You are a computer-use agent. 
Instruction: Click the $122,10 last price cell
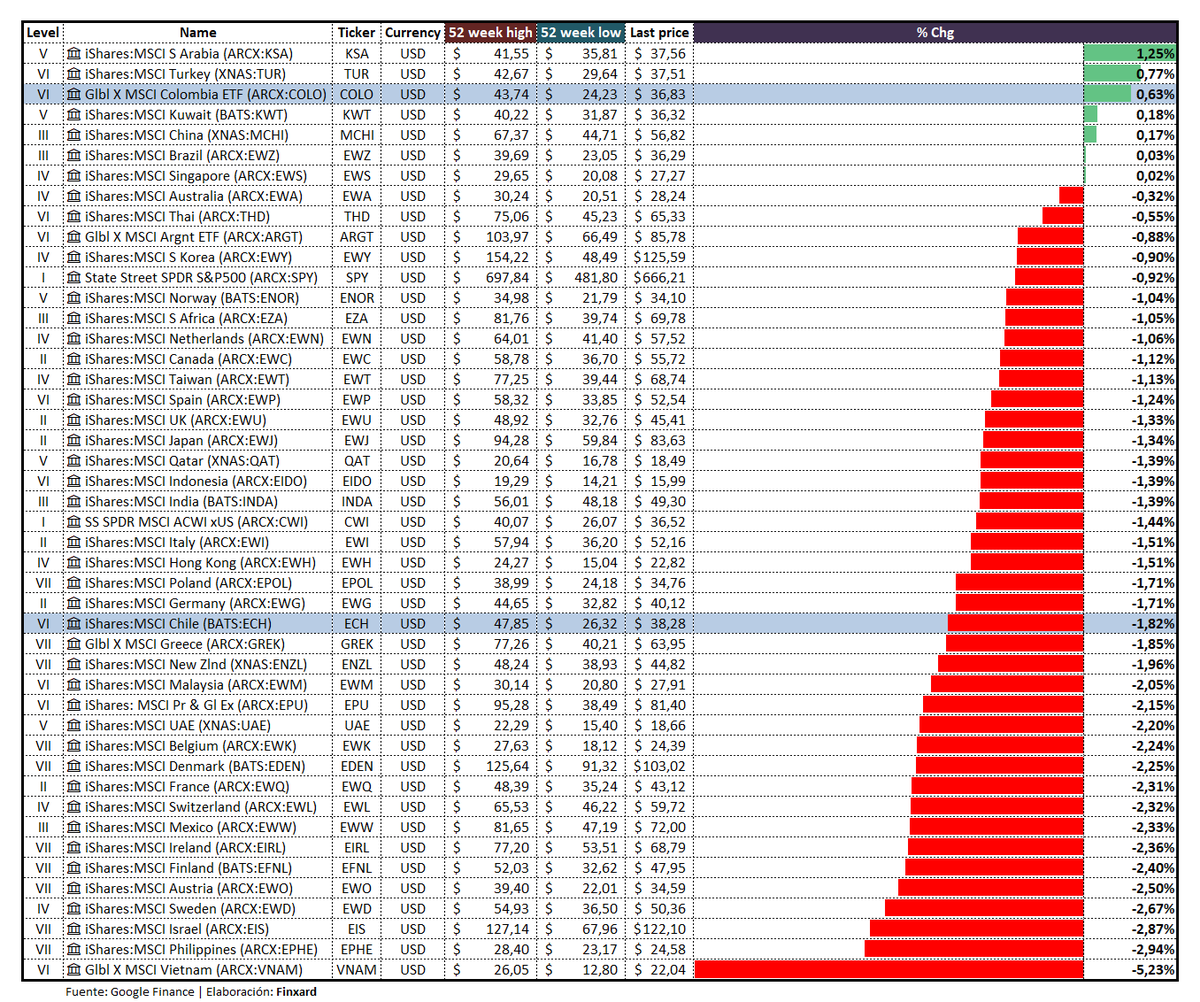coord(658,928)
